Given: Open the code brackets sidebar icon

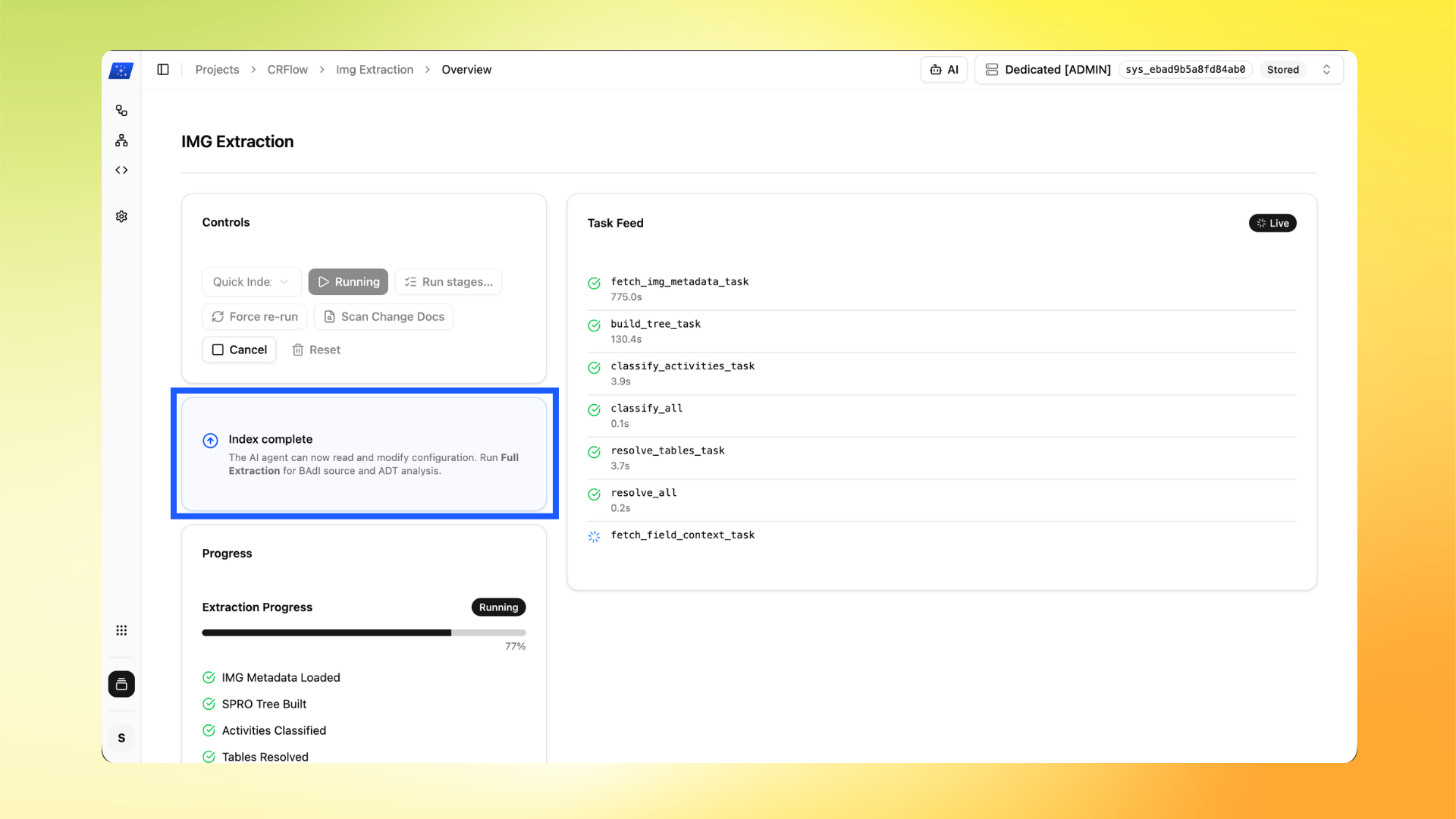Looking at the screenshot, I should point(121,170).
